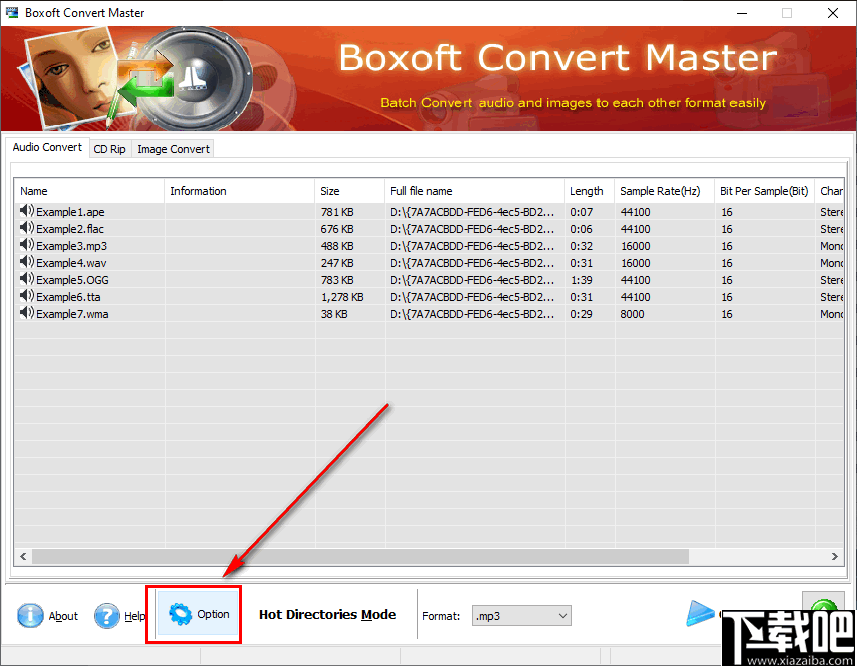The height and width of the screenshot is (666, 857).
Task: Start conversion with the blue arrow icon
Action: (x=700, y=614)
